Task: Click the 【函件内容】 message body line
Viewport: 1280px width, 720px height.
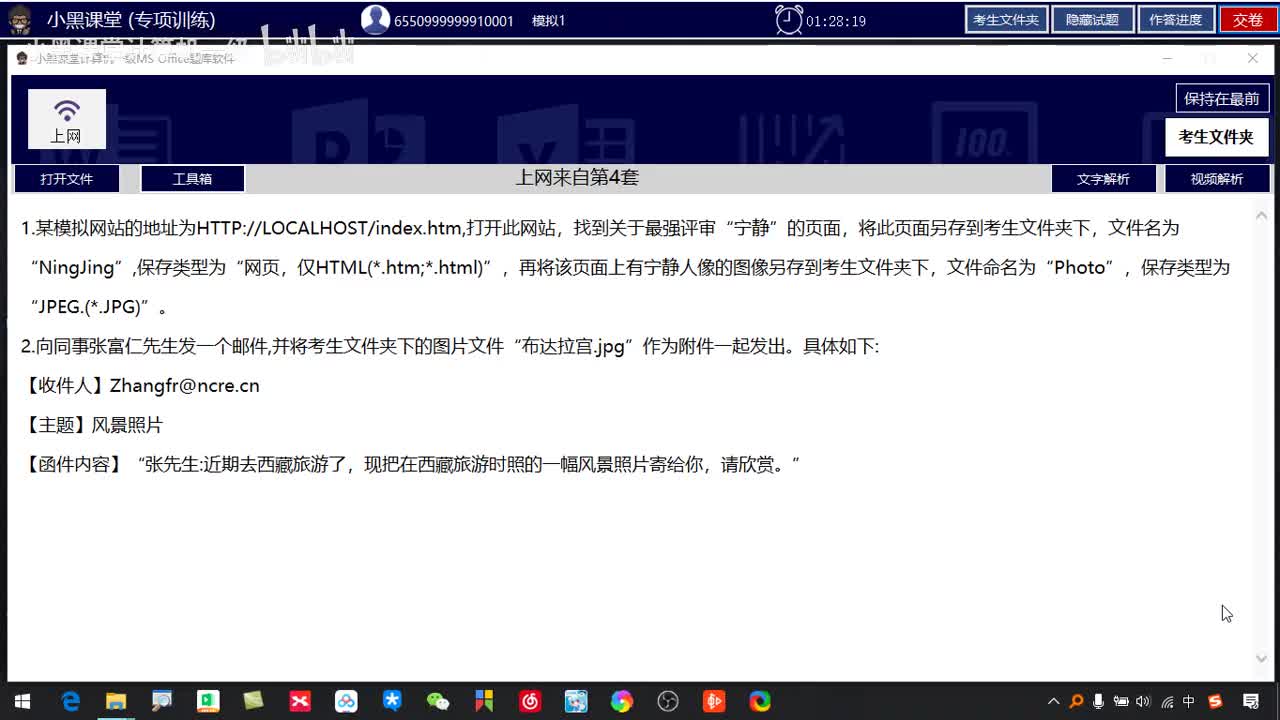Action: 411,465
